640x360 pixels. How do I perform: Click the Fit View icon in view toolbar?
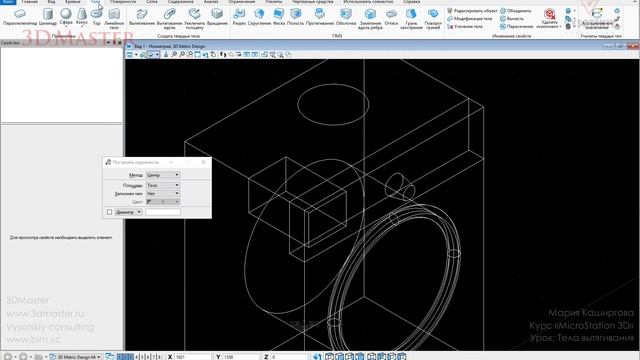[x=198, y=55]
